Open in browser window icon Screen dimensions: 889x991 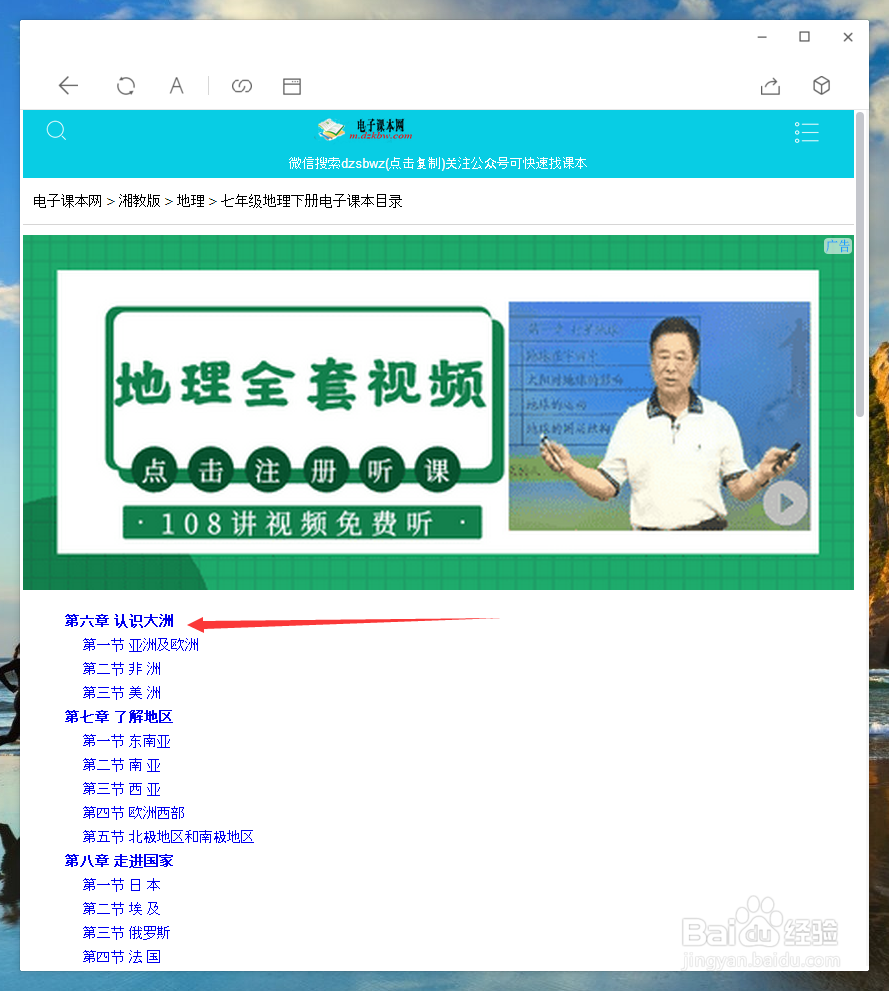291,86
